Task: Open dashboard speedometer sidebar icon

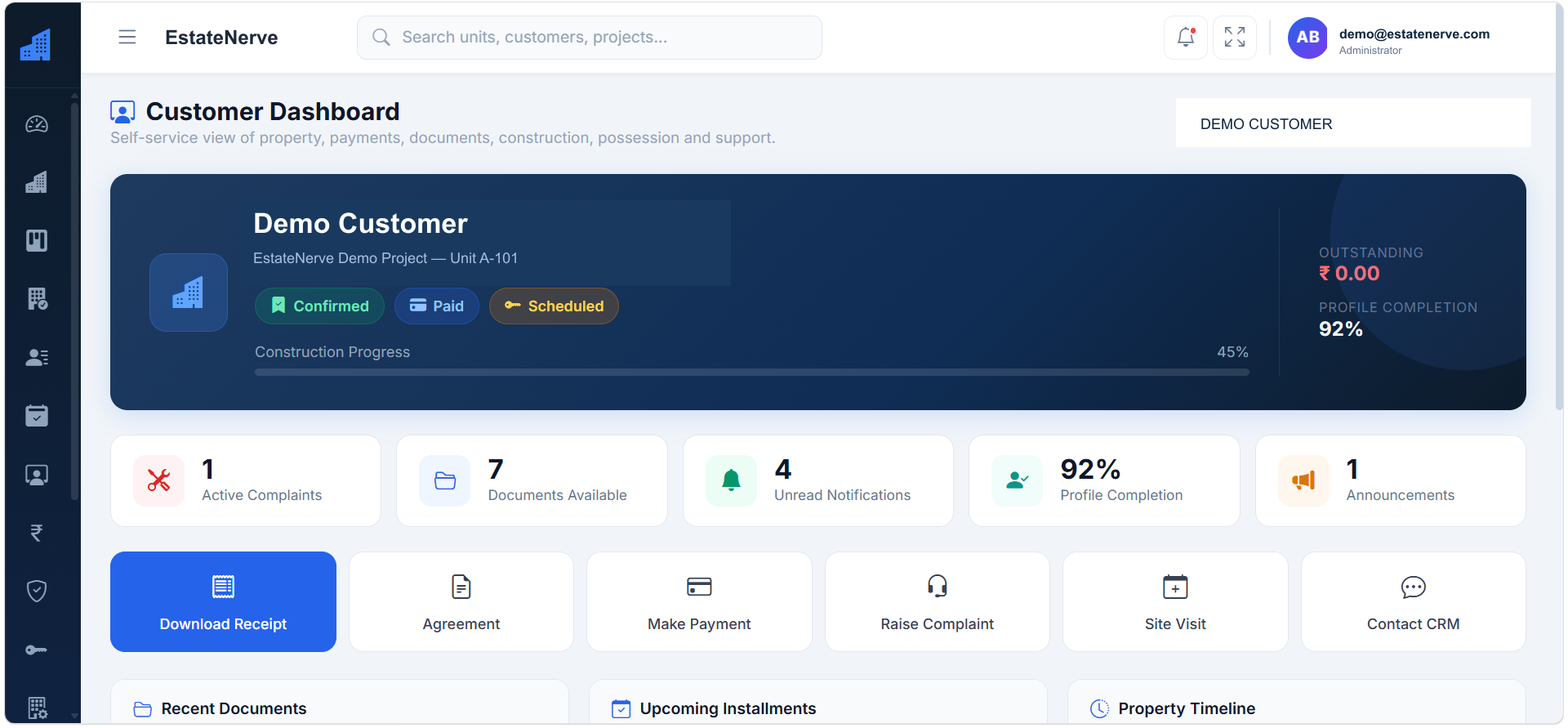Action: (37, 124)
